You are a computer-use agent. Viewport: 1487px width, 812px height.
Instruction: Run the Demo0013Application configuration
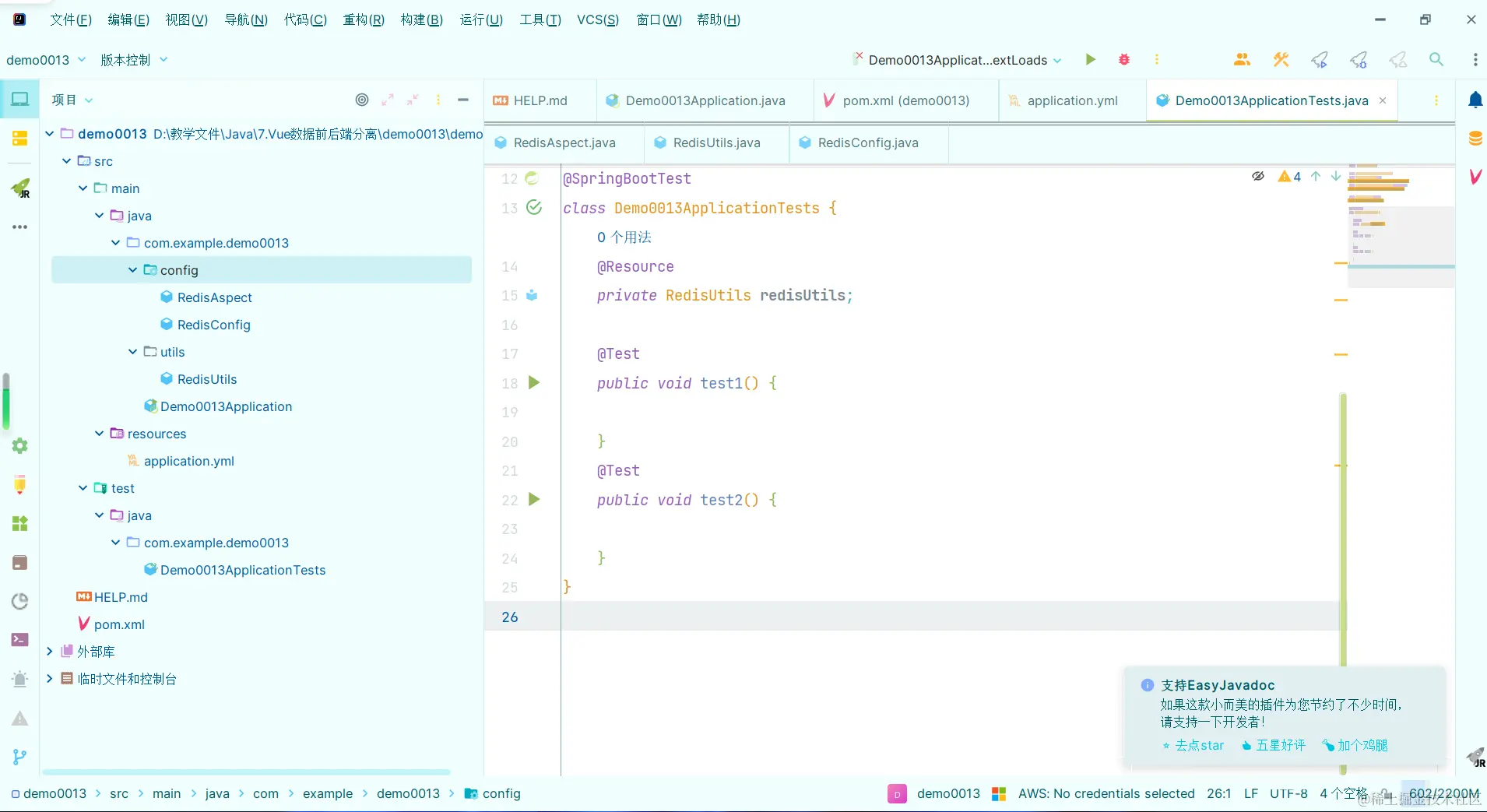[x=1090, y=59]
